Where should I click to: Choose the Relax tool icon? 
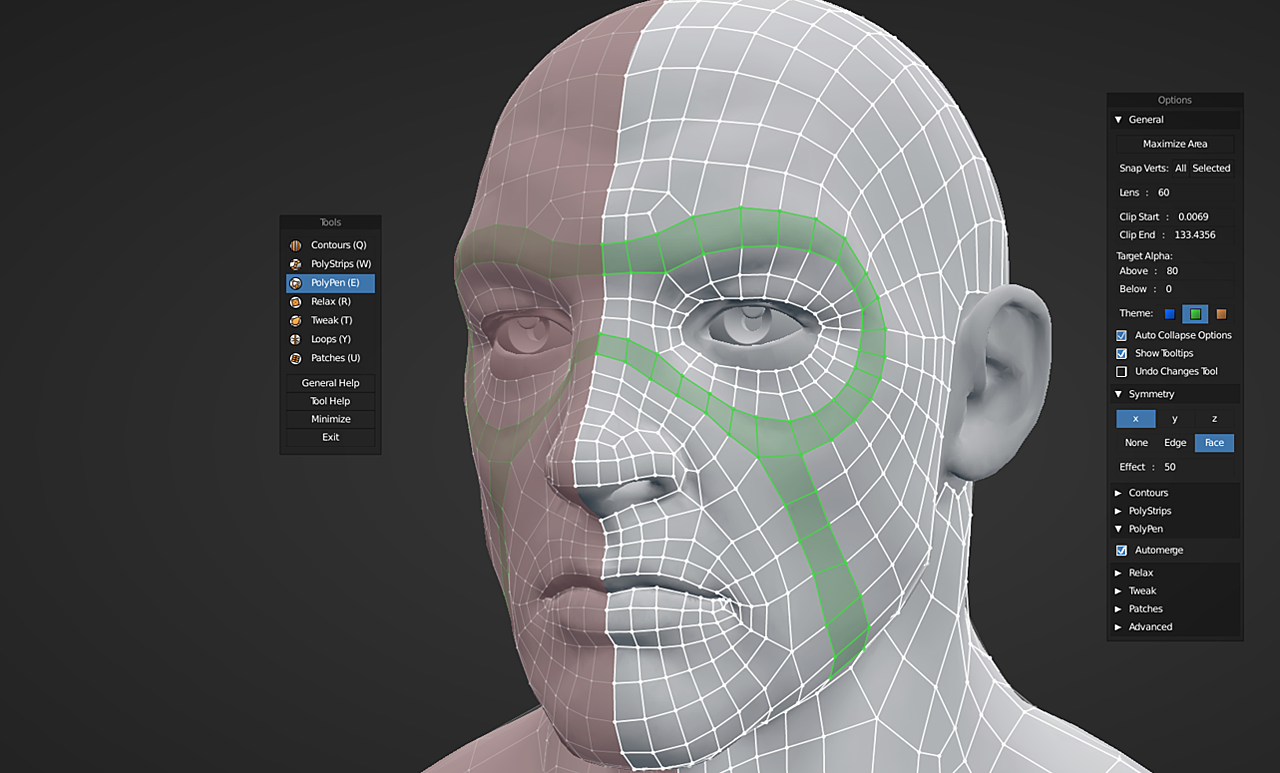click(296, 302)
